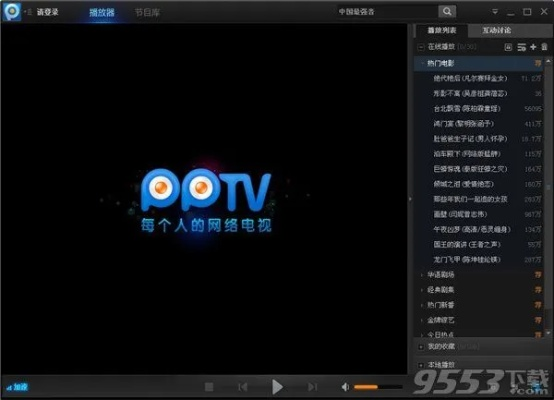Click the 荐 badge beside 金牌综艺

point(538,320)
